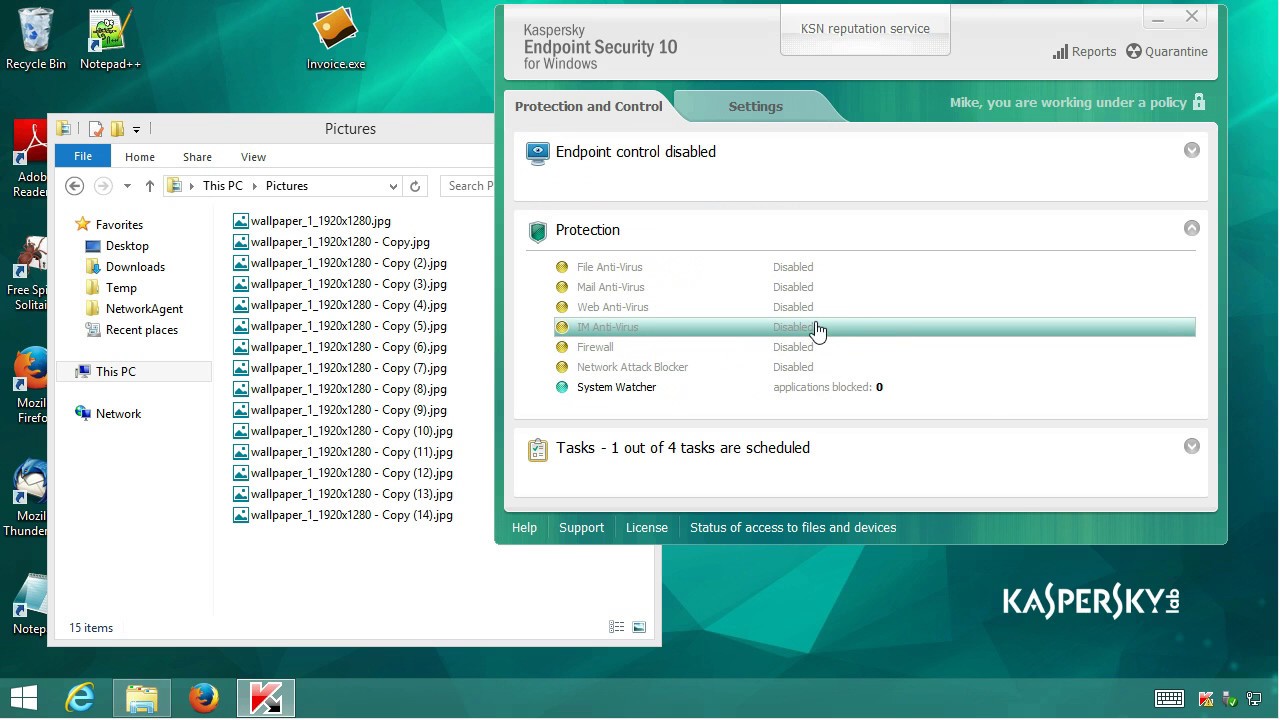Viewport: 1280px width, 720px height.
Task: Open the Support link
Action: tap(581, 527)
